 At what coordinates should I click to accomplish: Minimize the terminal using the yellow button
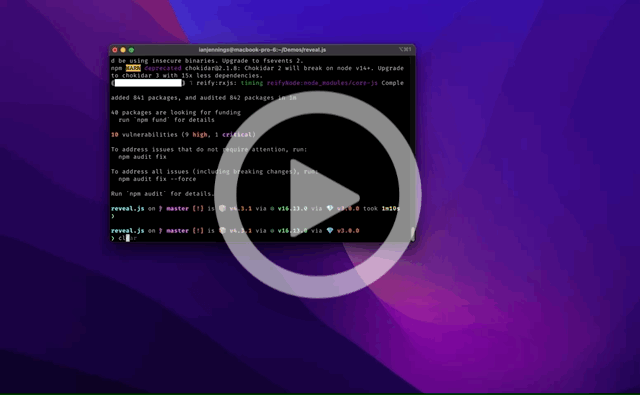point(123,50)
